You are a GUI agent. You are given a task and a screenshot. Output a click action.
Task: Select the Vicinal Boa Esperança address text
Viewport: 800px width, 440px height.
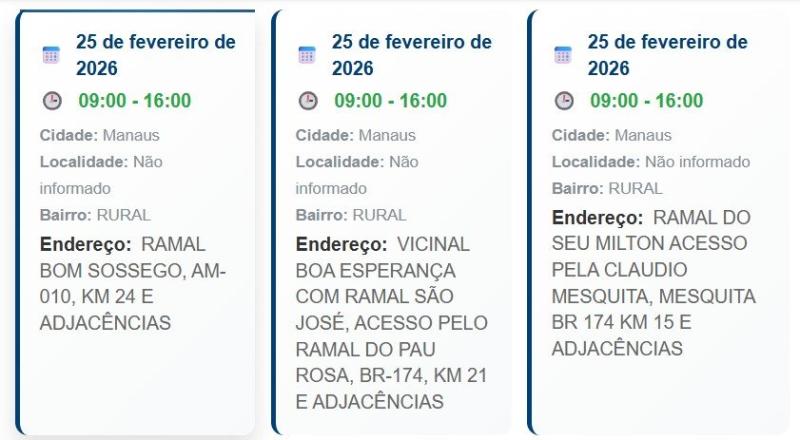click(x=391, y=322)
